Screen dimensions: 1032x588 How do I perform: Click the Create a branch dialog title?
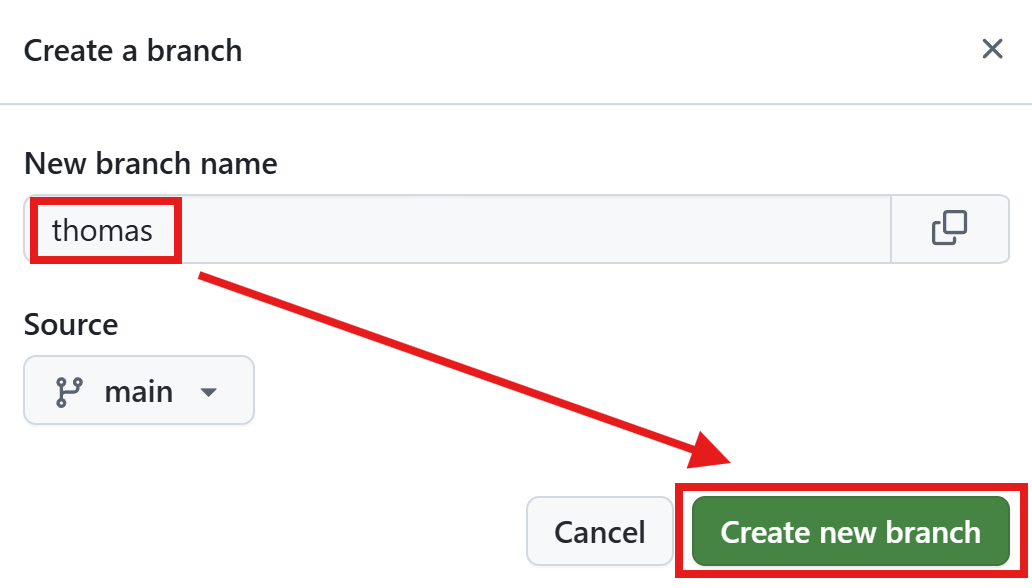click(x=133, y=50)
